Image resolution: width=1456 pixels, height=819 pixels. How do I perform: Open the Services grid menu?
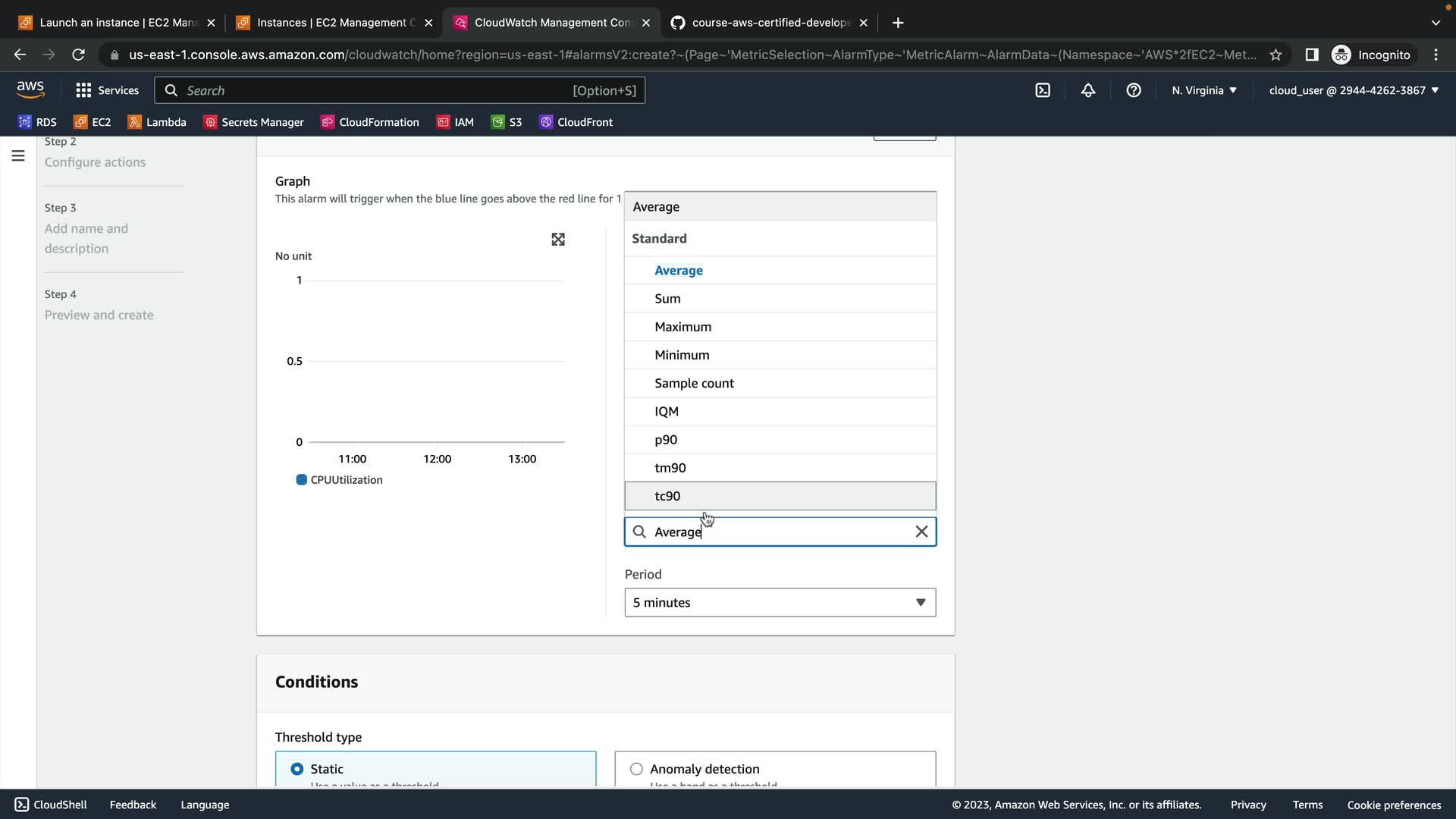click(107, 90)
